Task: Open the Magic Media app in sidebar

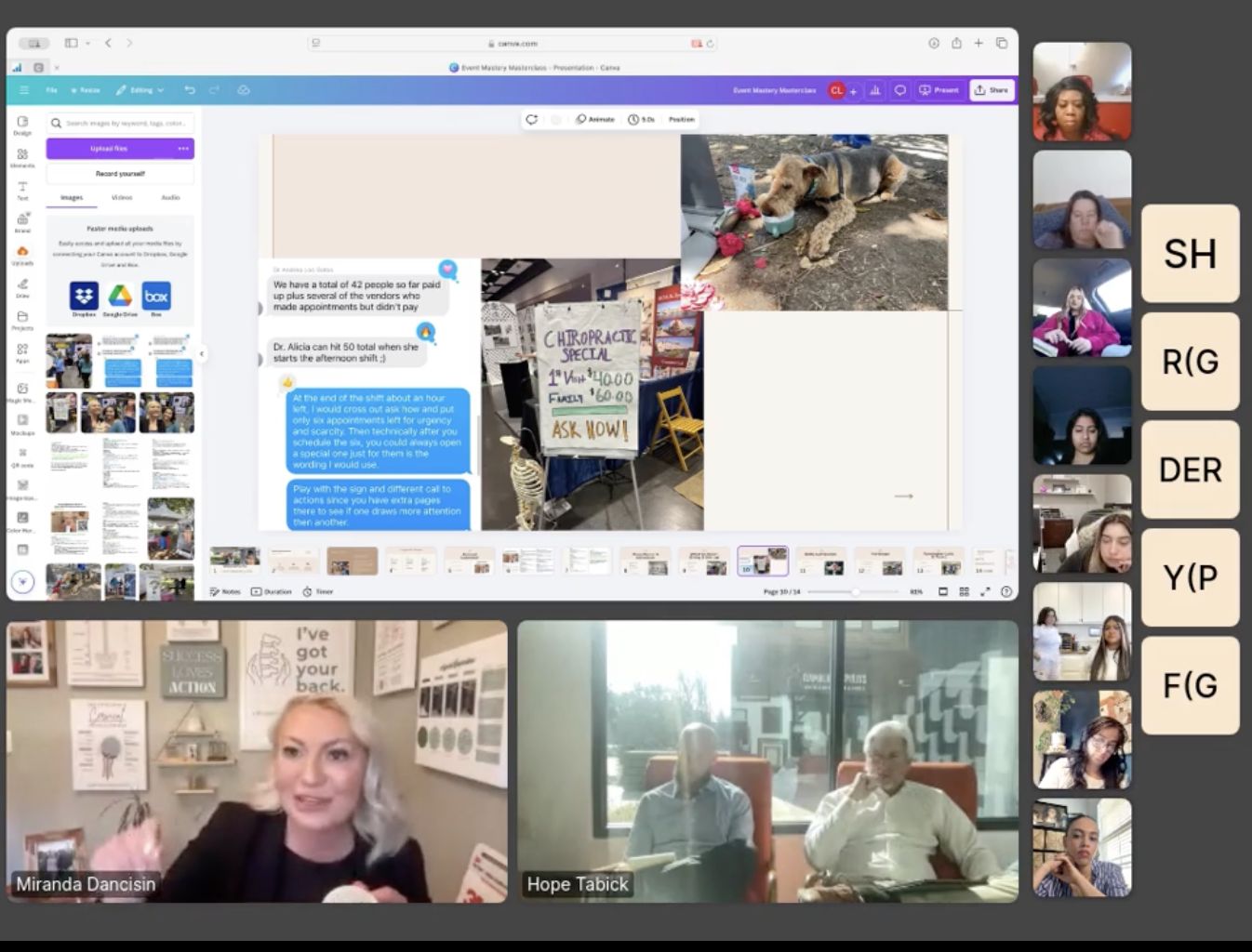Action: pos(22,392)
